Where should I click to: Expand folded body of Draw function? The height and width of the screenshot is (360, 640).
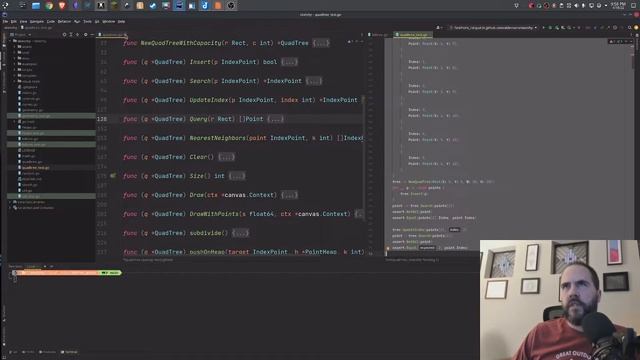pyautogui.click(x=289, y=195)
